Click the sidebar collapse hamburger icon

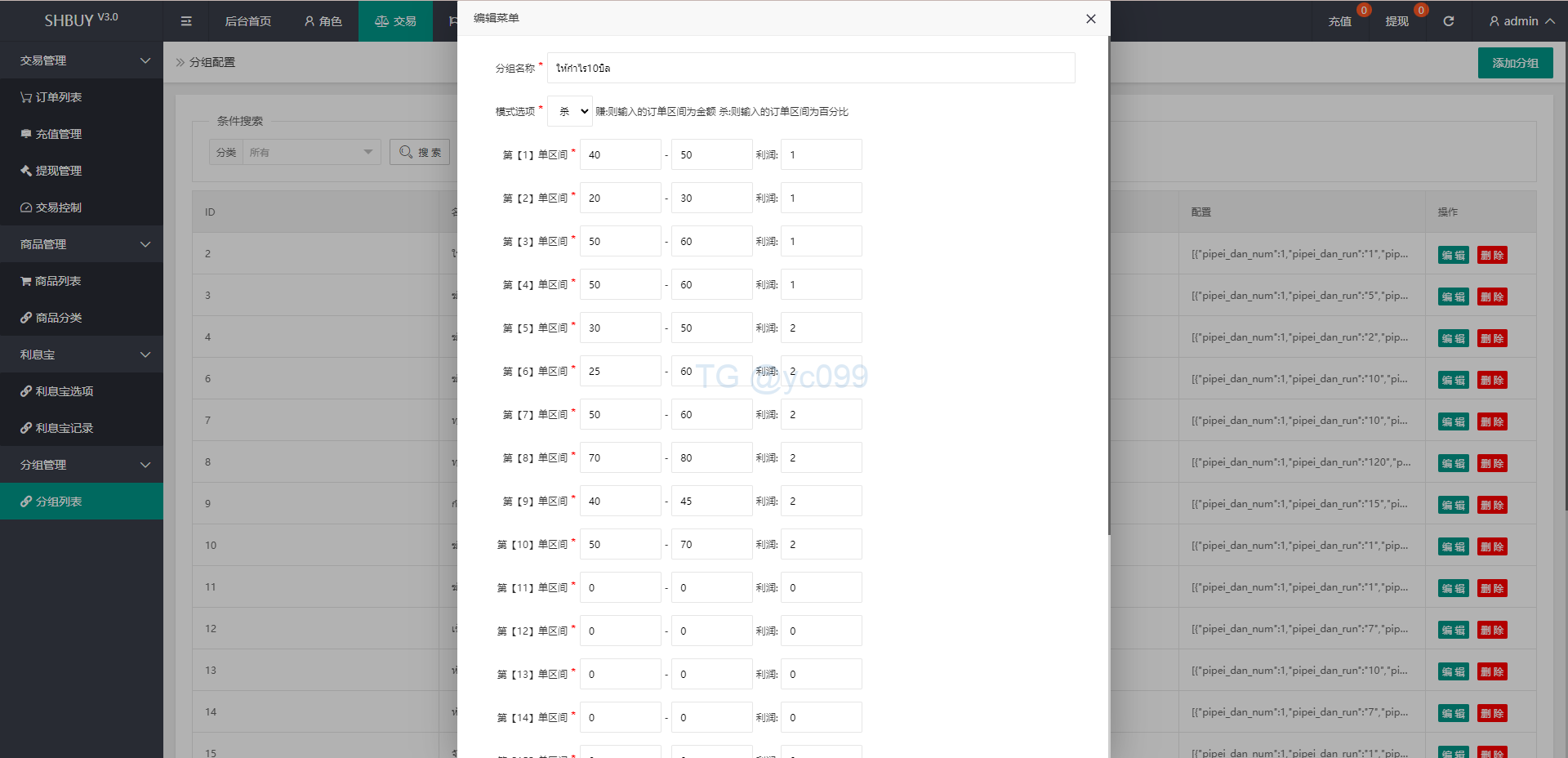[x=186, y=21]
